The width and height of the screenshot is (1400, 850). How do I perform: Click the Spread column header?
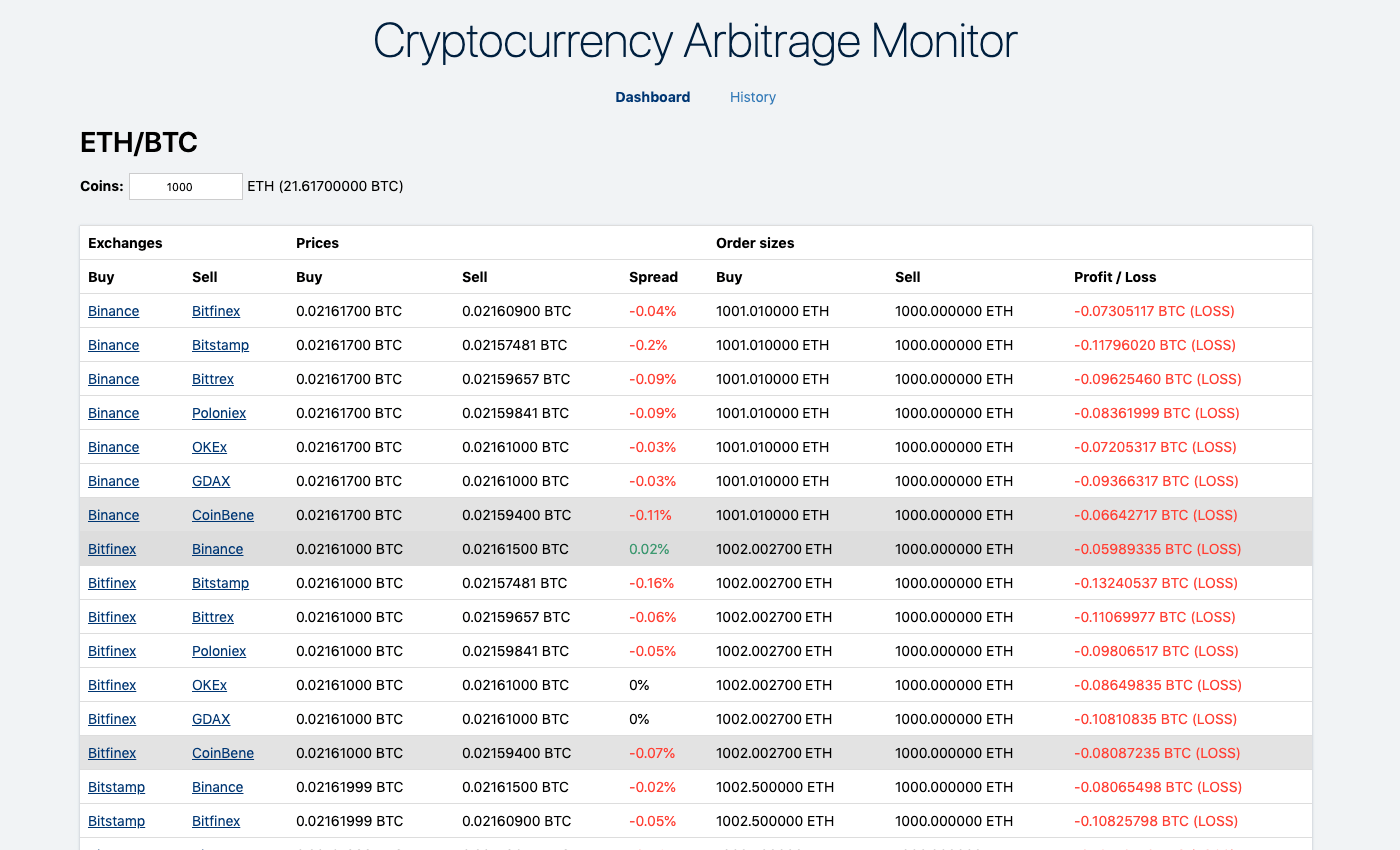(x=653, y=277)
